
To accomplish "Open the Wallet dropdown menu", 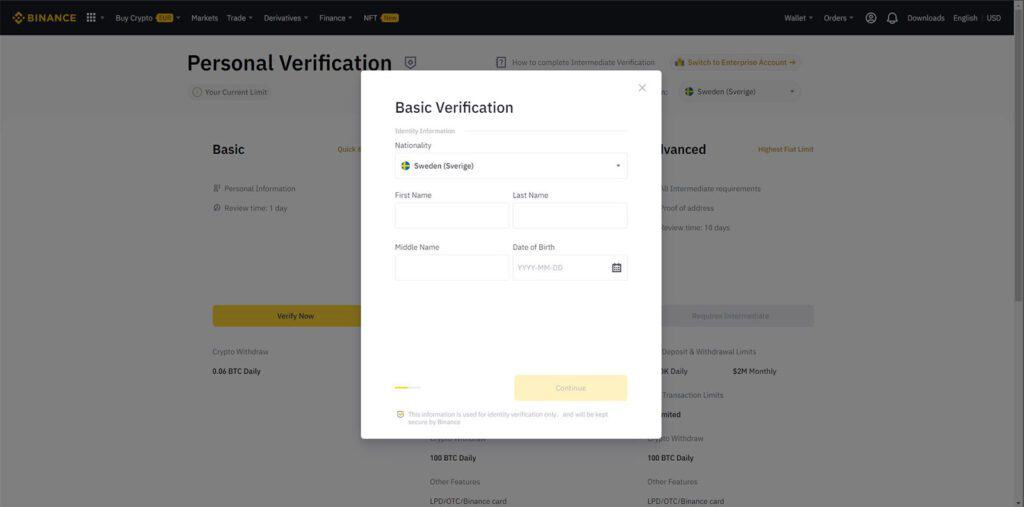I will (x=798, y=18).
